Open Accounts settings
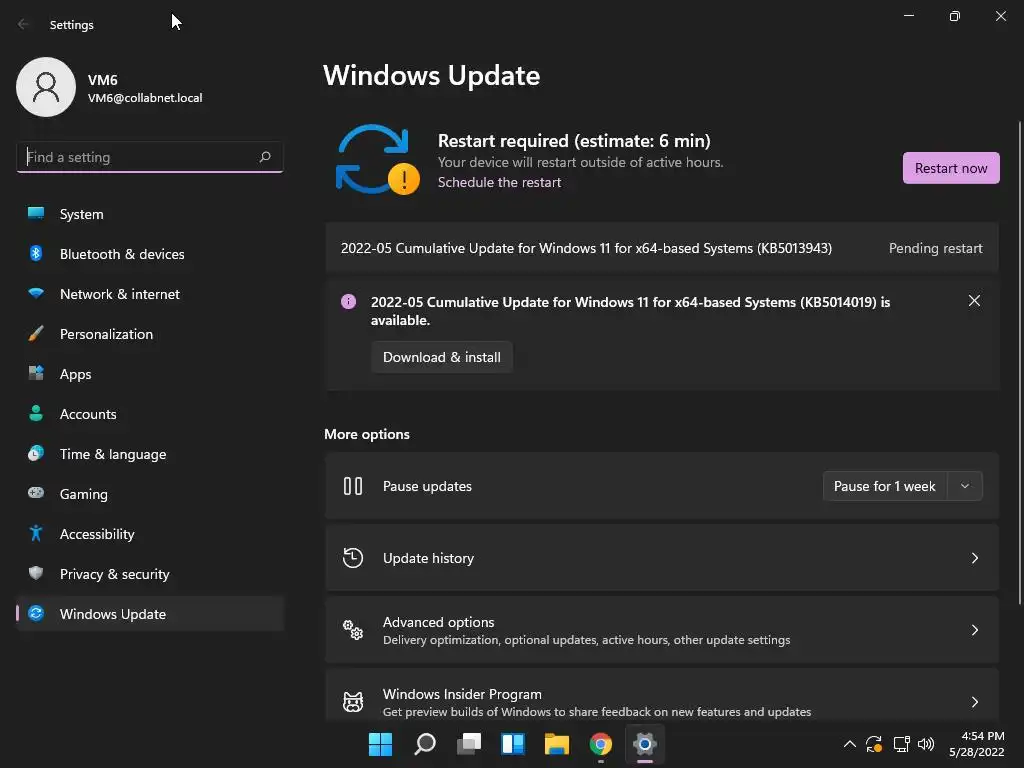Viewport: 1024px width, 768px height. [150, 413]
